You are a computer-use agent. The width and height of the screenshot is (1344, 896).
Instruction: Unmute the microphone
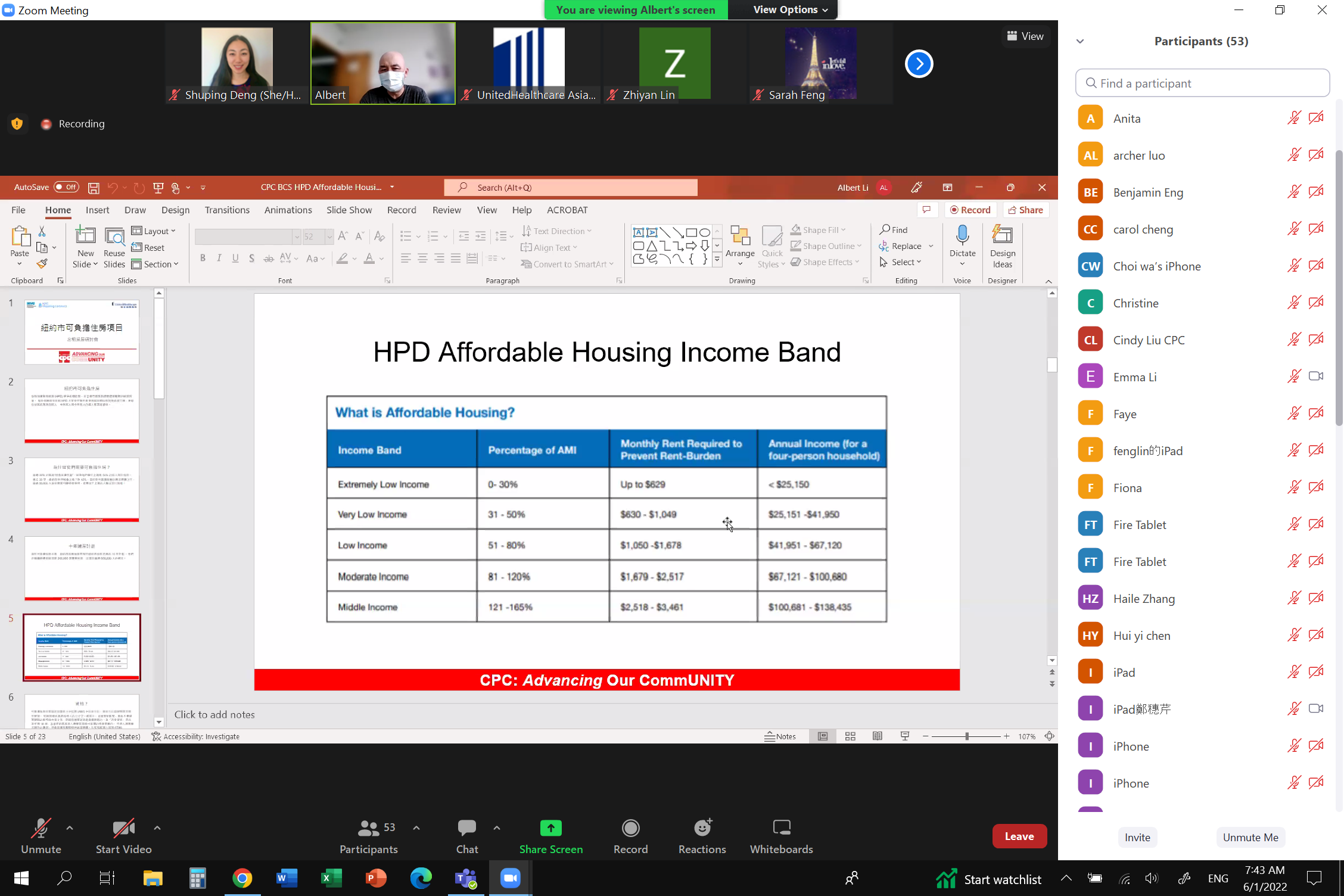pos(41,829)
